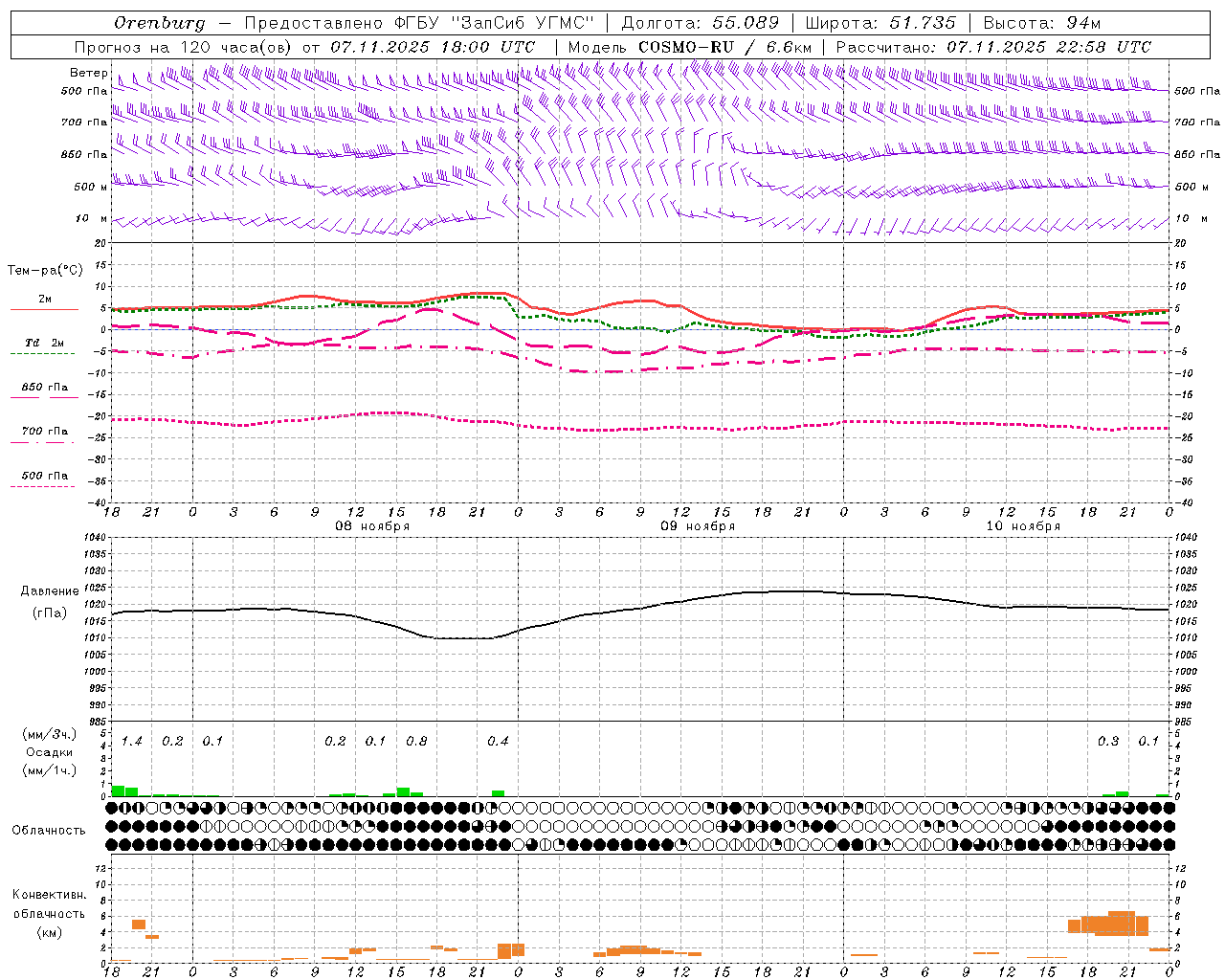This screenshot has width=1225, height=980.
Task: Click the '0.8' precipitation amount value
Action: [416, 741]
